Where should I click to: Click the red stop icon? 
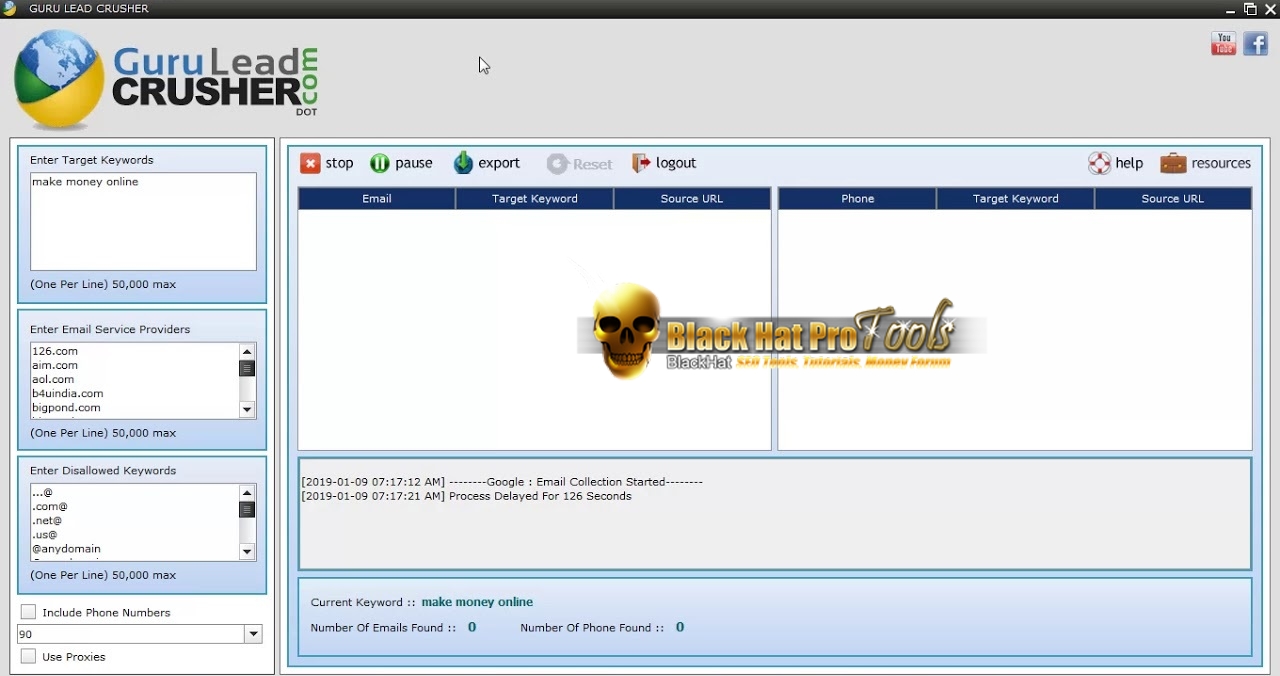pyautogui.click(x=310, y=163)
